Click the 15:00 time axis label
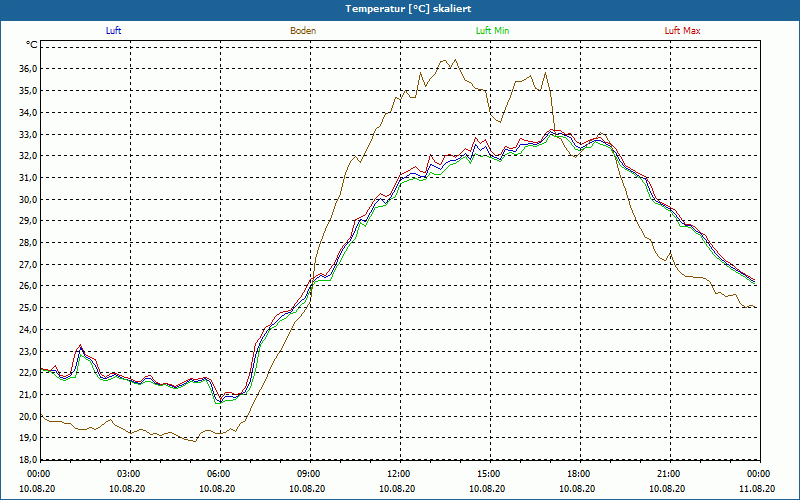 coord(490,474)
